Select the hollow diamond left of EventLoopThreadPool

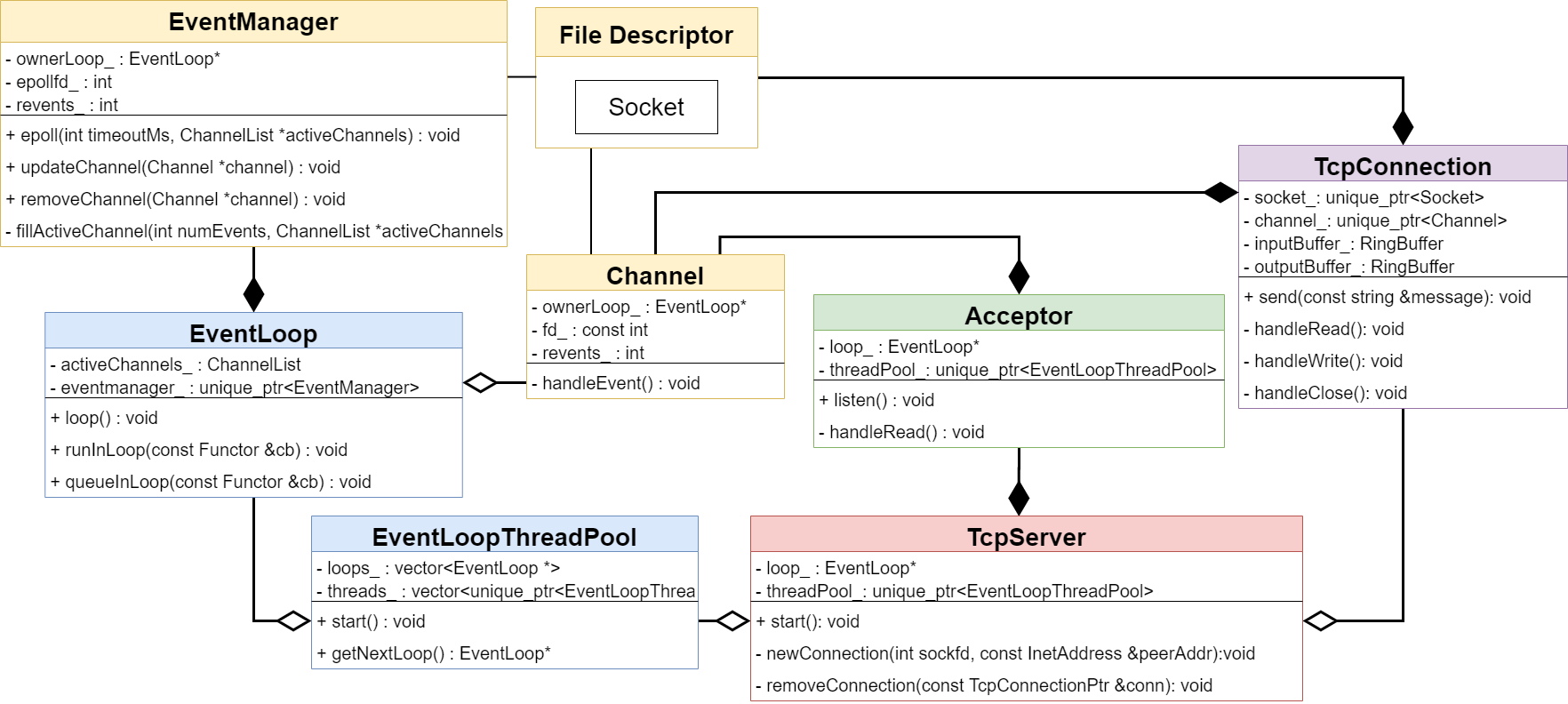click(293, 620)
